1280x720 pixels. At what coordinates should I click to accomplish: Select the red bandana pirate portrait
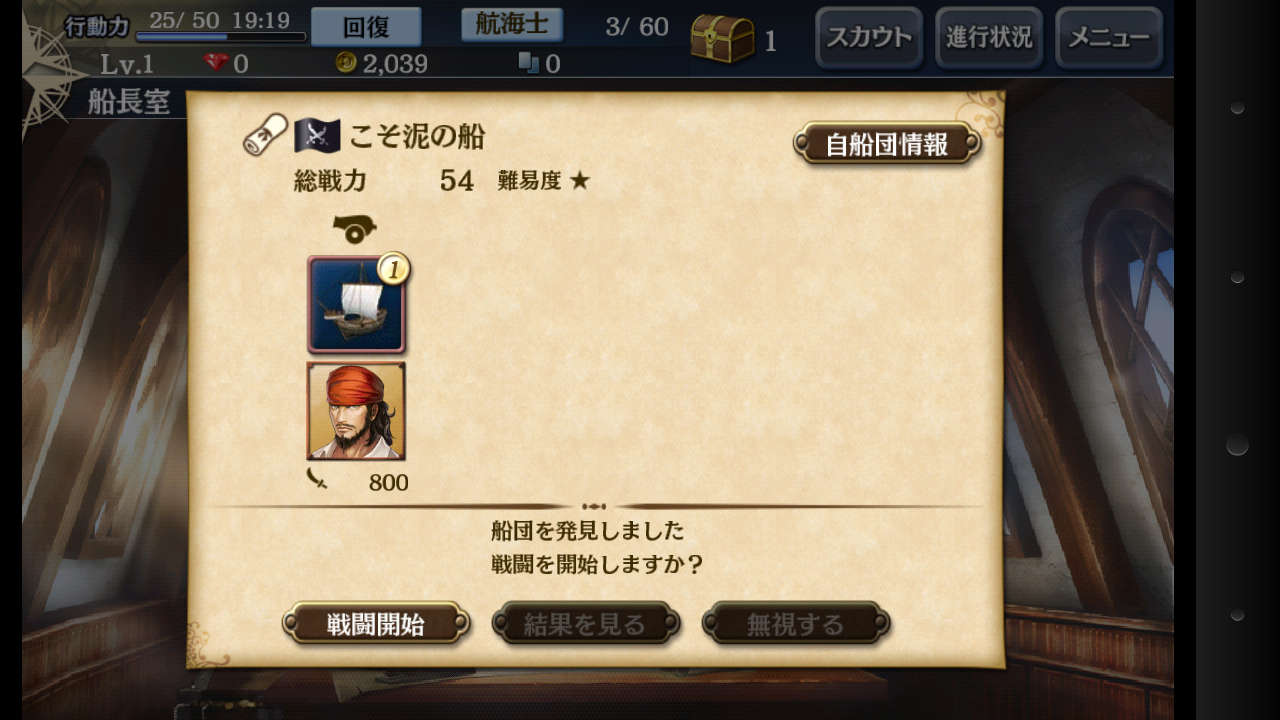point(356,411)
